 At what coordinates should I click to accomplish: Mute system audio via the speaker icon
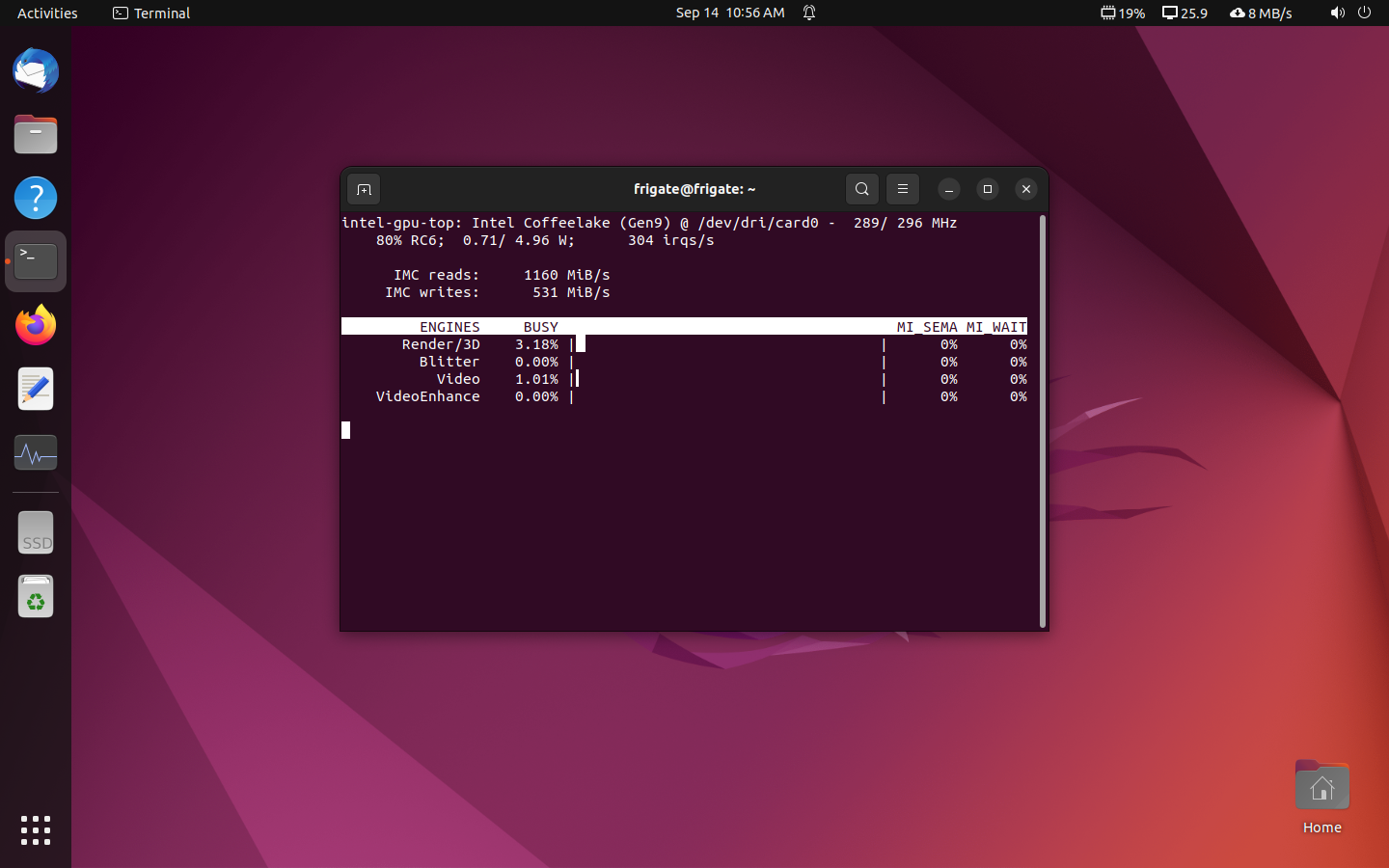[1337, 13]
